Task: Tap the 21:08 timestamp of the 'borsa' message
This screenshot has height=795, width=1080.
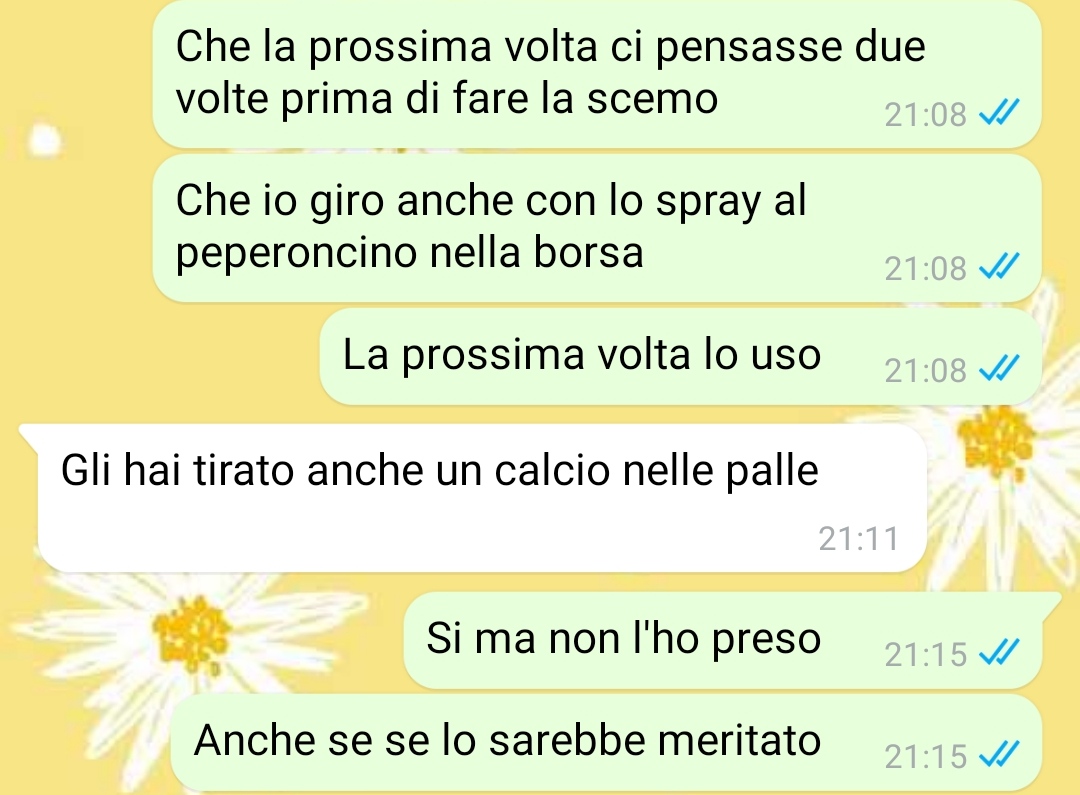Action: coord(926,269)
